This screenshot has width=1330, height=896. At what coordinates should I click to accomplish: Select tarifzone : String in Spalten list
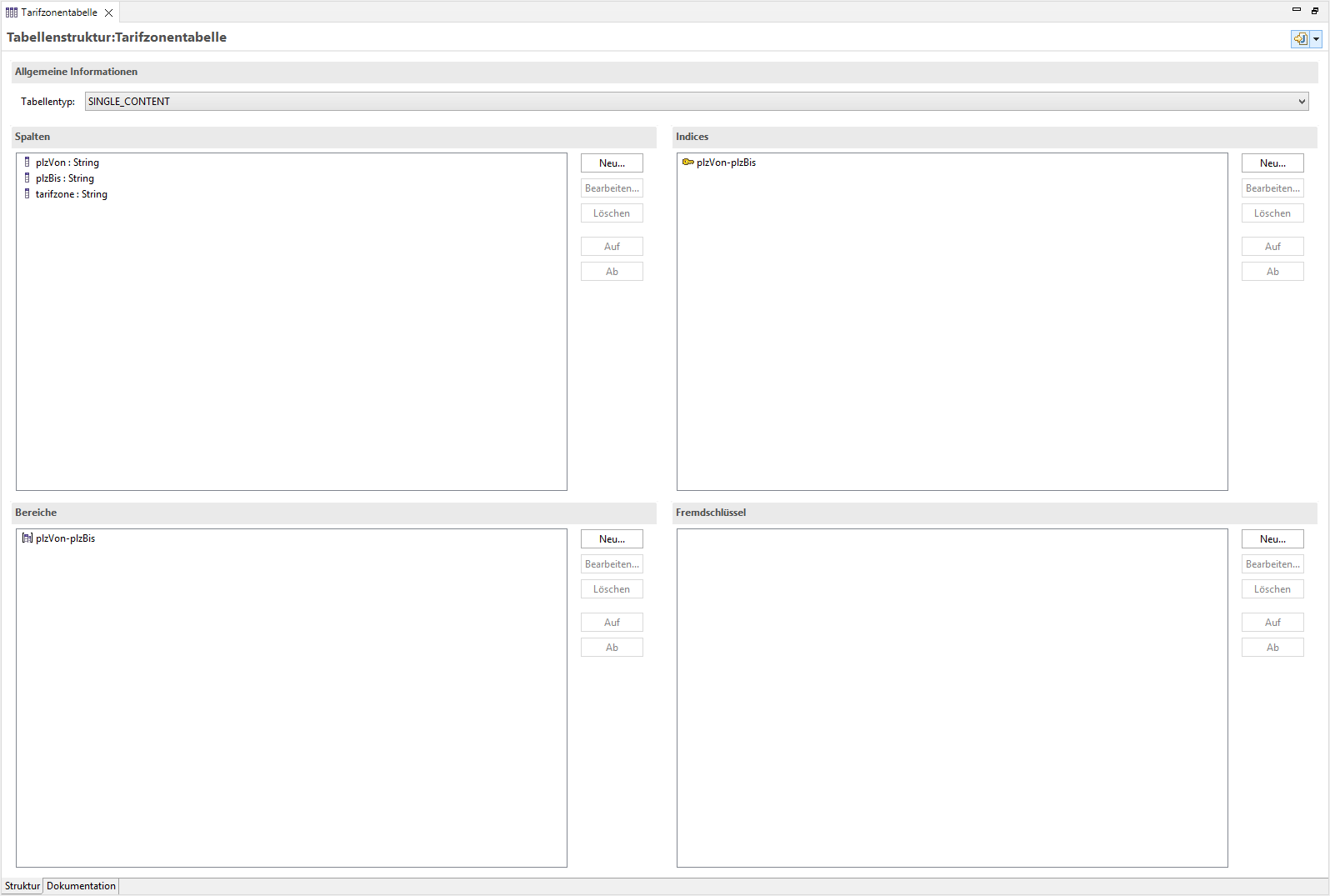pyautogui.click(x=72, y=194)
